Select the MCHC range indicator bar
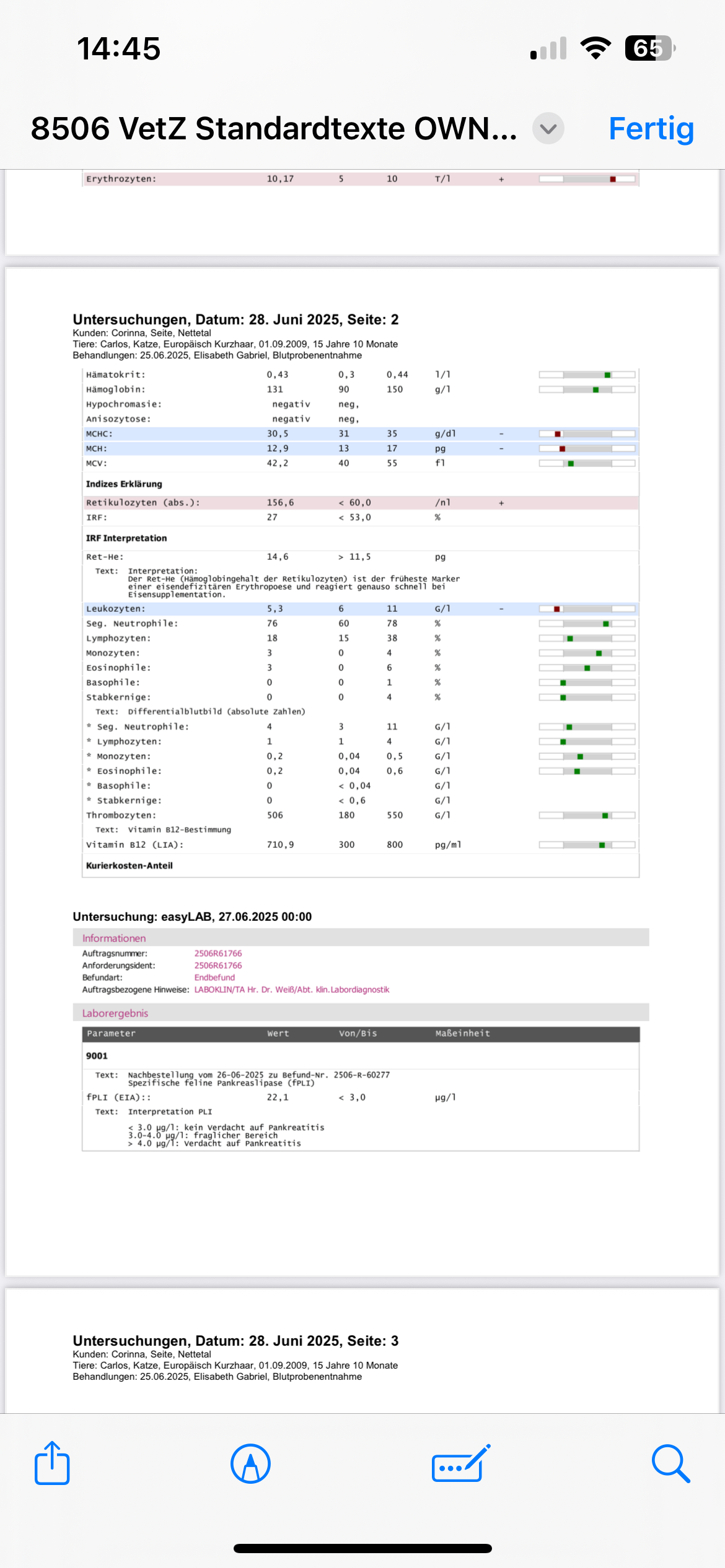This screenshot has height=1568, width=725. click(x=587, y=433)
